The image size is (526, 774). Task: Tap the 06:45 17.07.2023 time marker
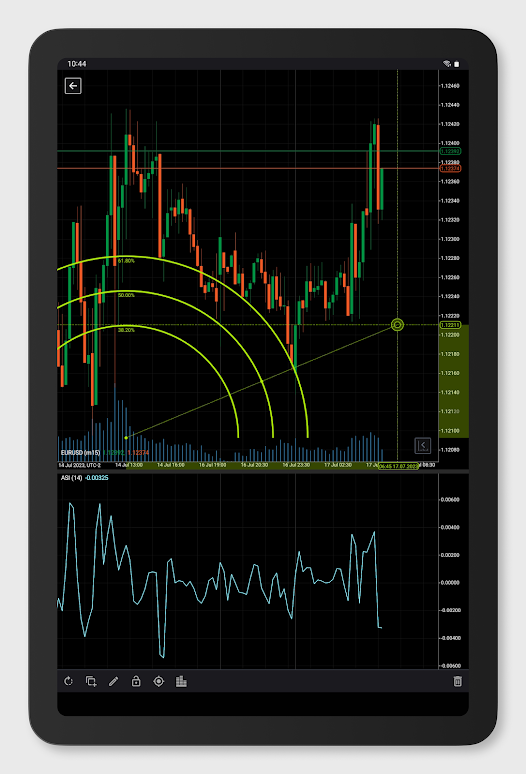(x=398, y=466)
